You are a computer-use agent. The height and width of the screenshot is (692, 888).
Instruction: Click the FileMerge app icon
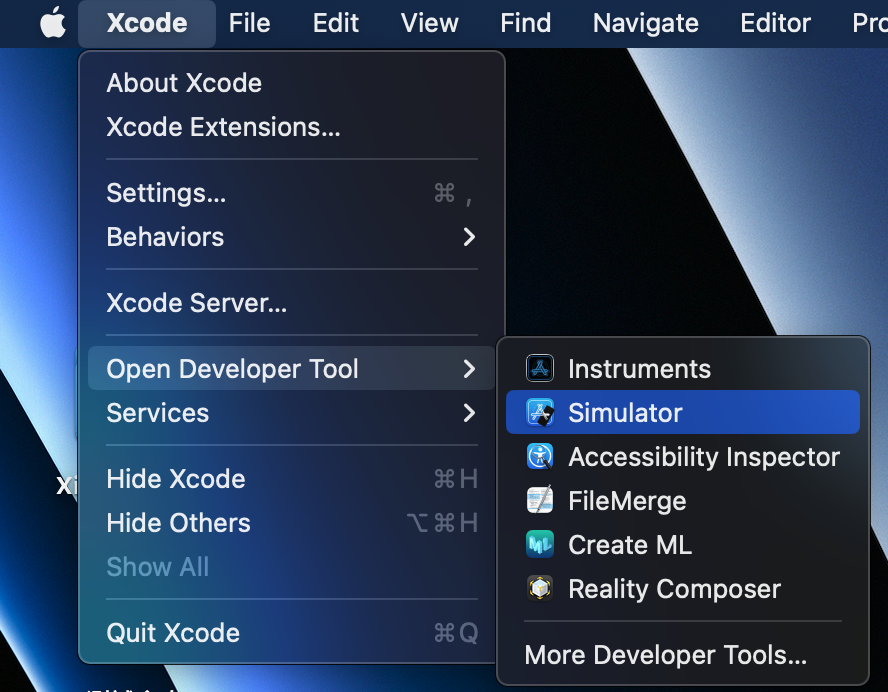click(540, 500)
